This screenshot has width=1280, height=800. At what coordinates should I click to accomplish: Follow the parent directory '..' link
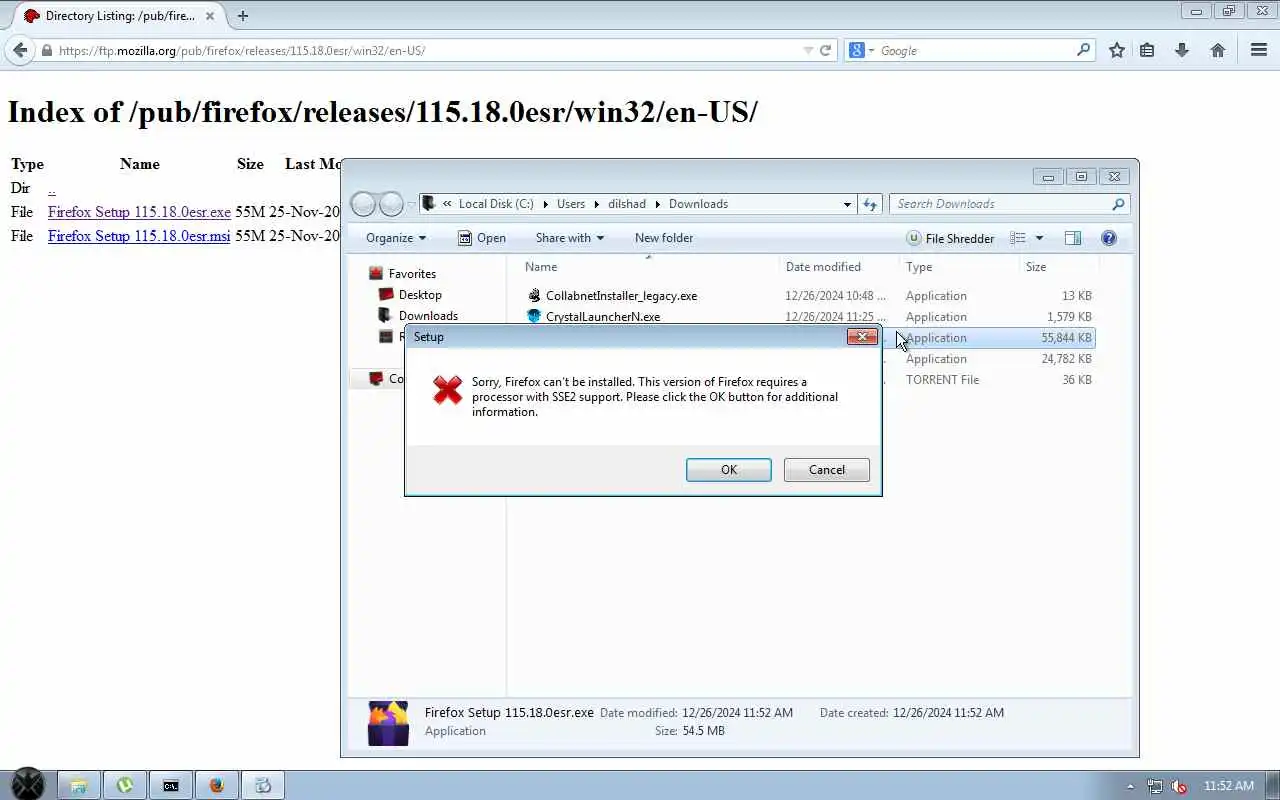click(x=52, y=188)
